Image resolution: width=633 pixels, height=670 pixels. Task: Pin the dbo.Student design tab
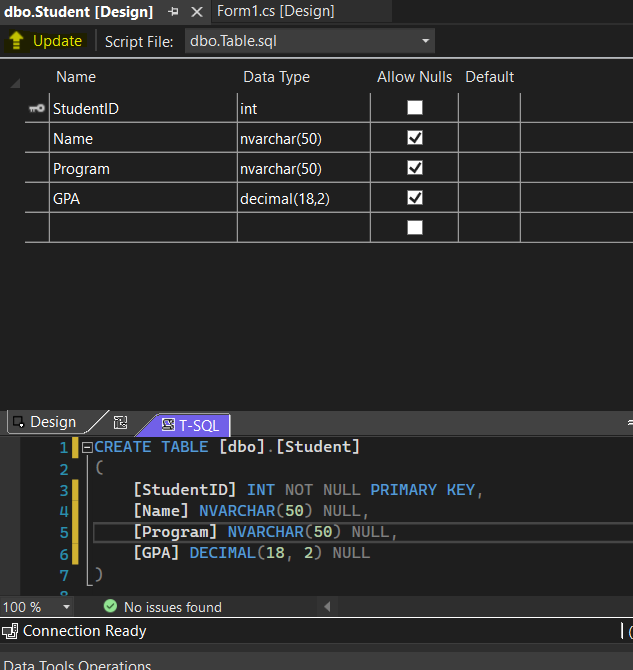point(174,12)
